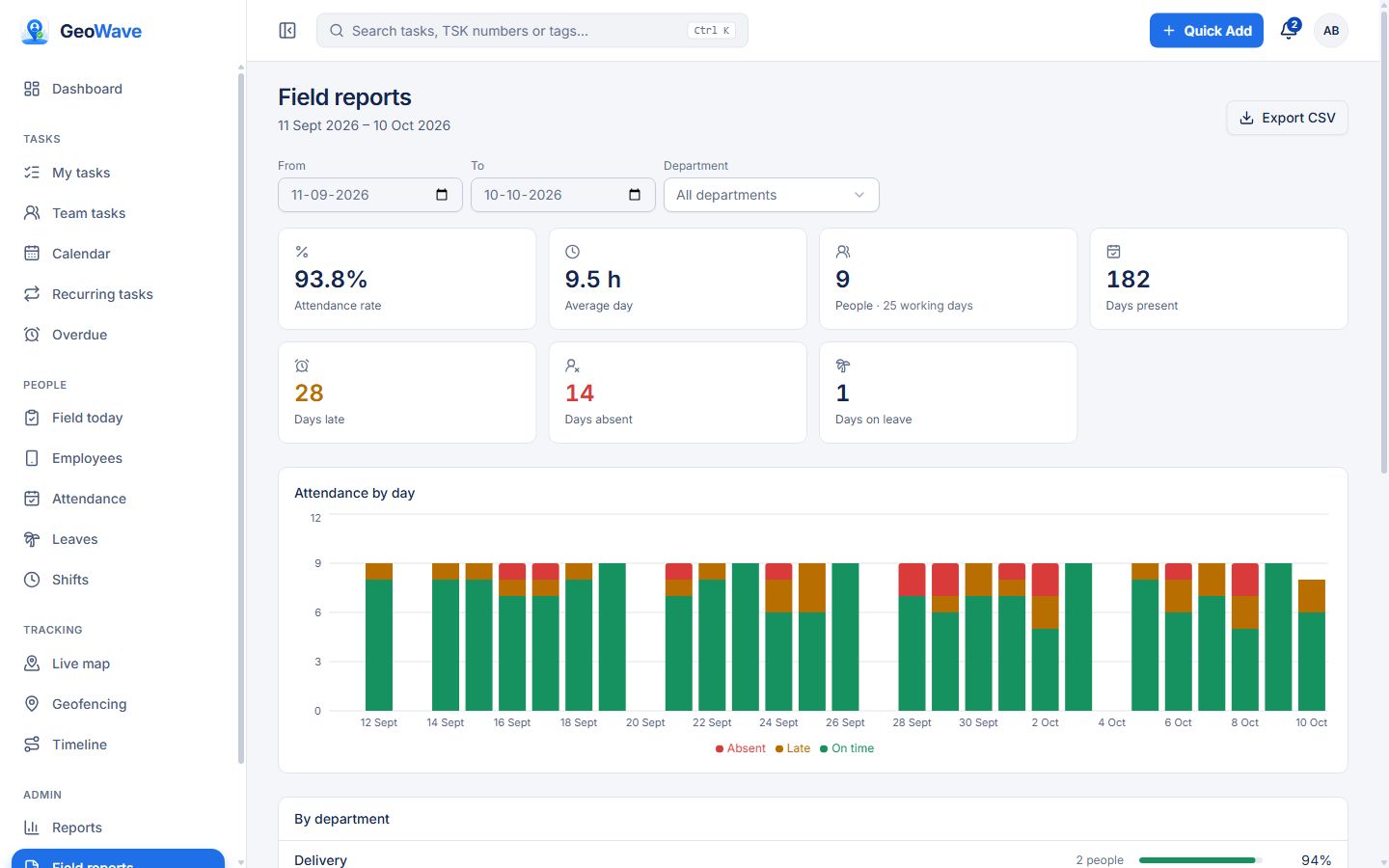Click the Overdue alarm clock icon

[x=32, y=335]
